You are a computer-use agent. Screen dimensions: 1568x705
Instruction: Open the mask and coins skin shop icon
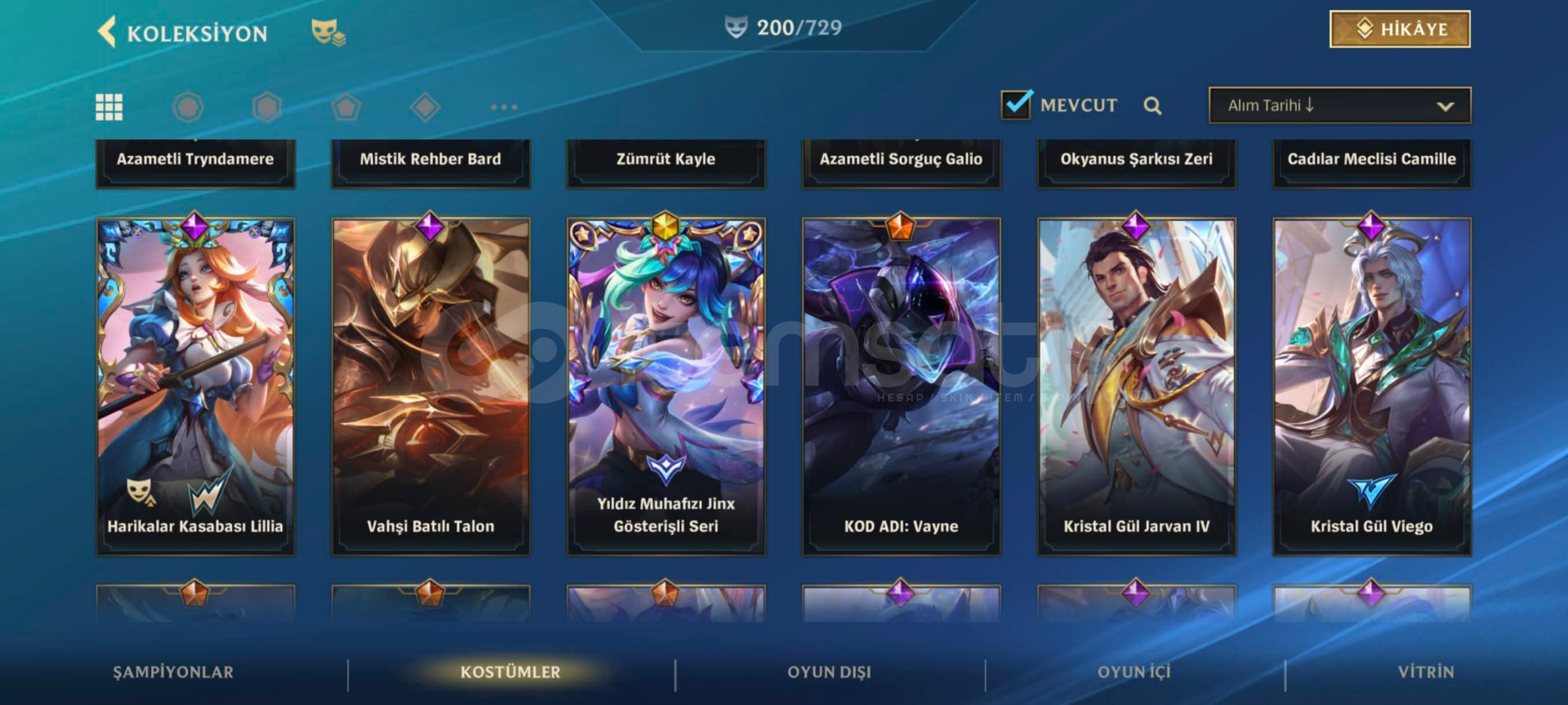click(x=328, y=32)
